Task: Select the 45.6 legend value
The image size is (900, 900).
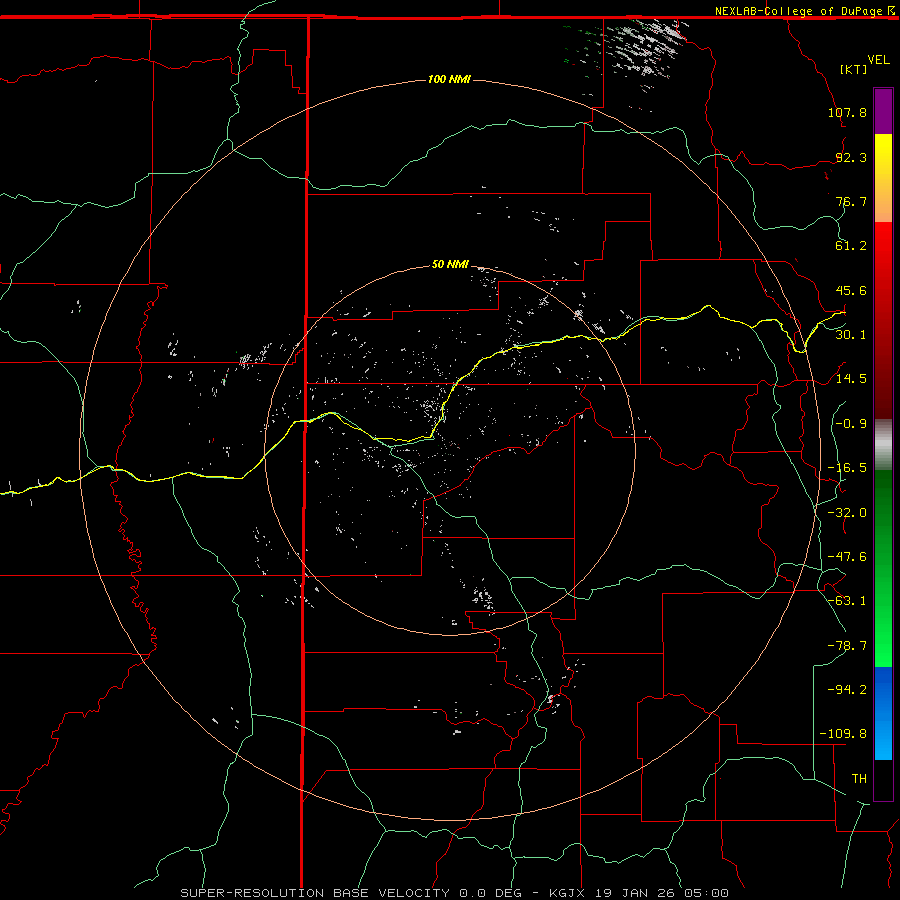Action: click(x=851, y=290)
